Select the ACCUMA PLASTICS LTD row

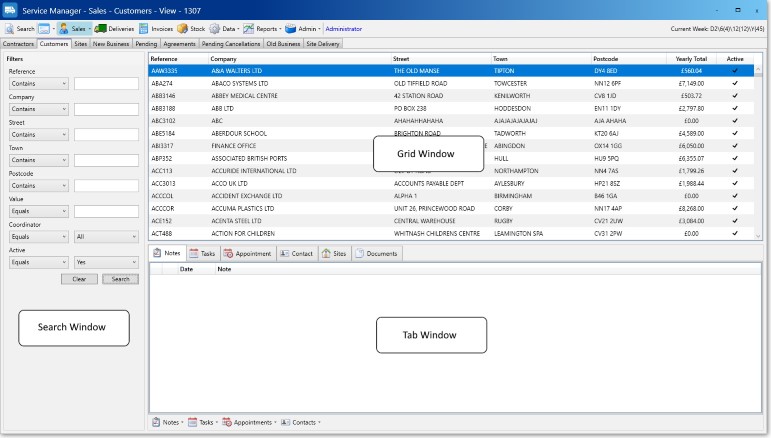[x=451, y=208]
